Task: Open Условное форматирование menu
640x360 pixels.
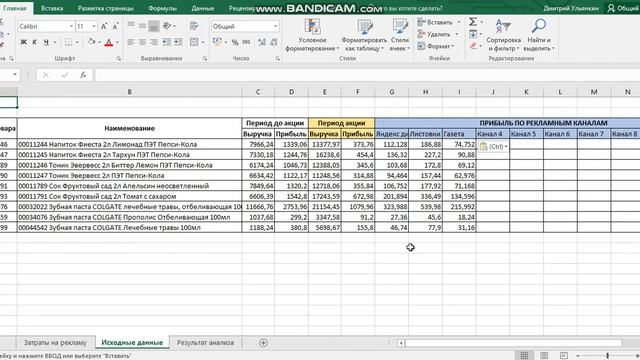Action: coord(312,36)
